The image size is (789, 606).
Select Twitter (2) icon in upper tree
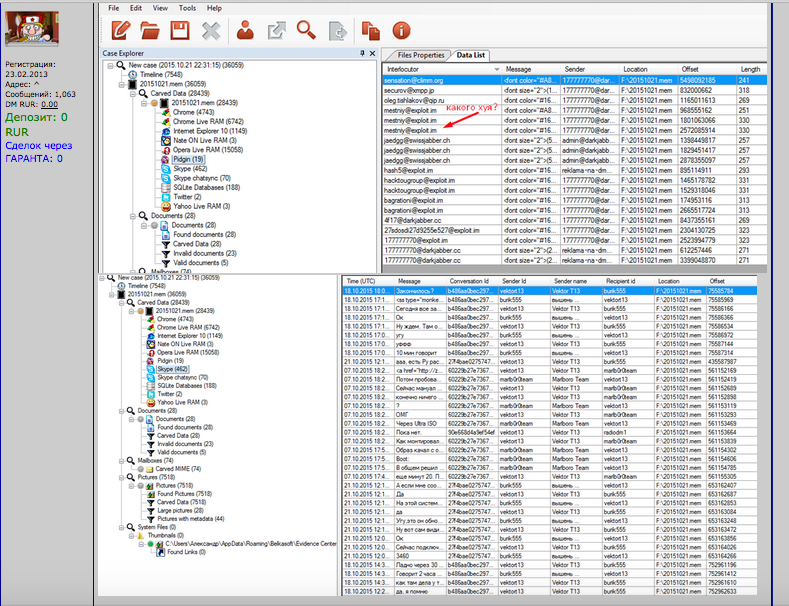tap(166, 197)
